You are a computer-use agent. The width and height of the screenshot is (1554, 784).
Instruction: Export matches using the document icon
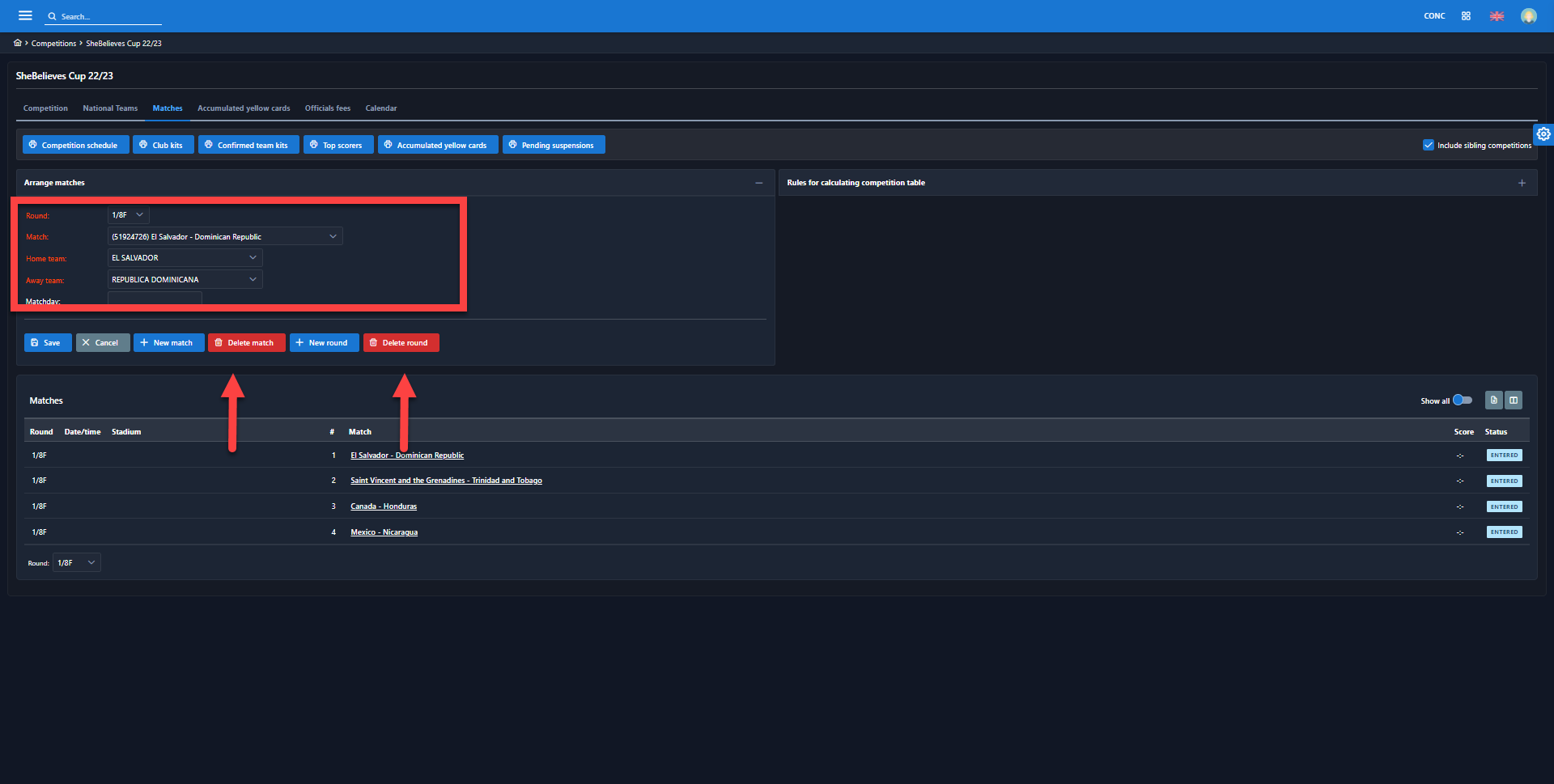[1493, 400]
